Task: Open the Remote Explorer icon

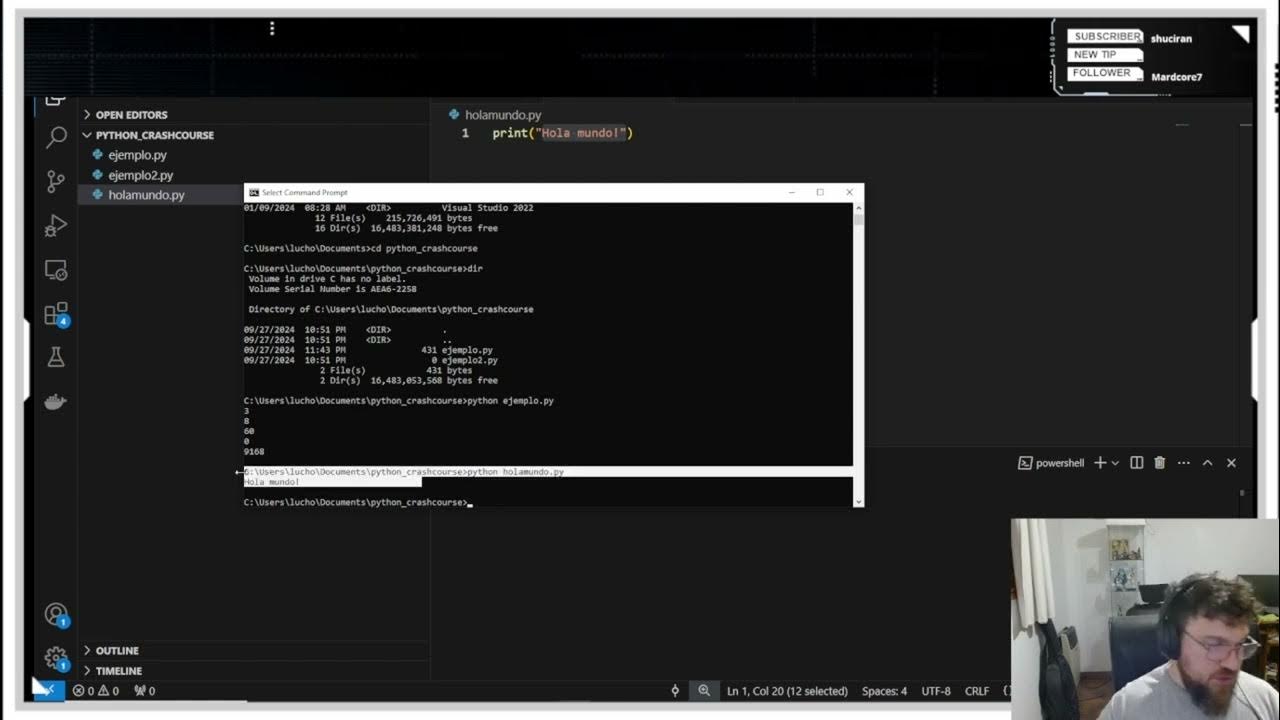Action: click(55, 269)
